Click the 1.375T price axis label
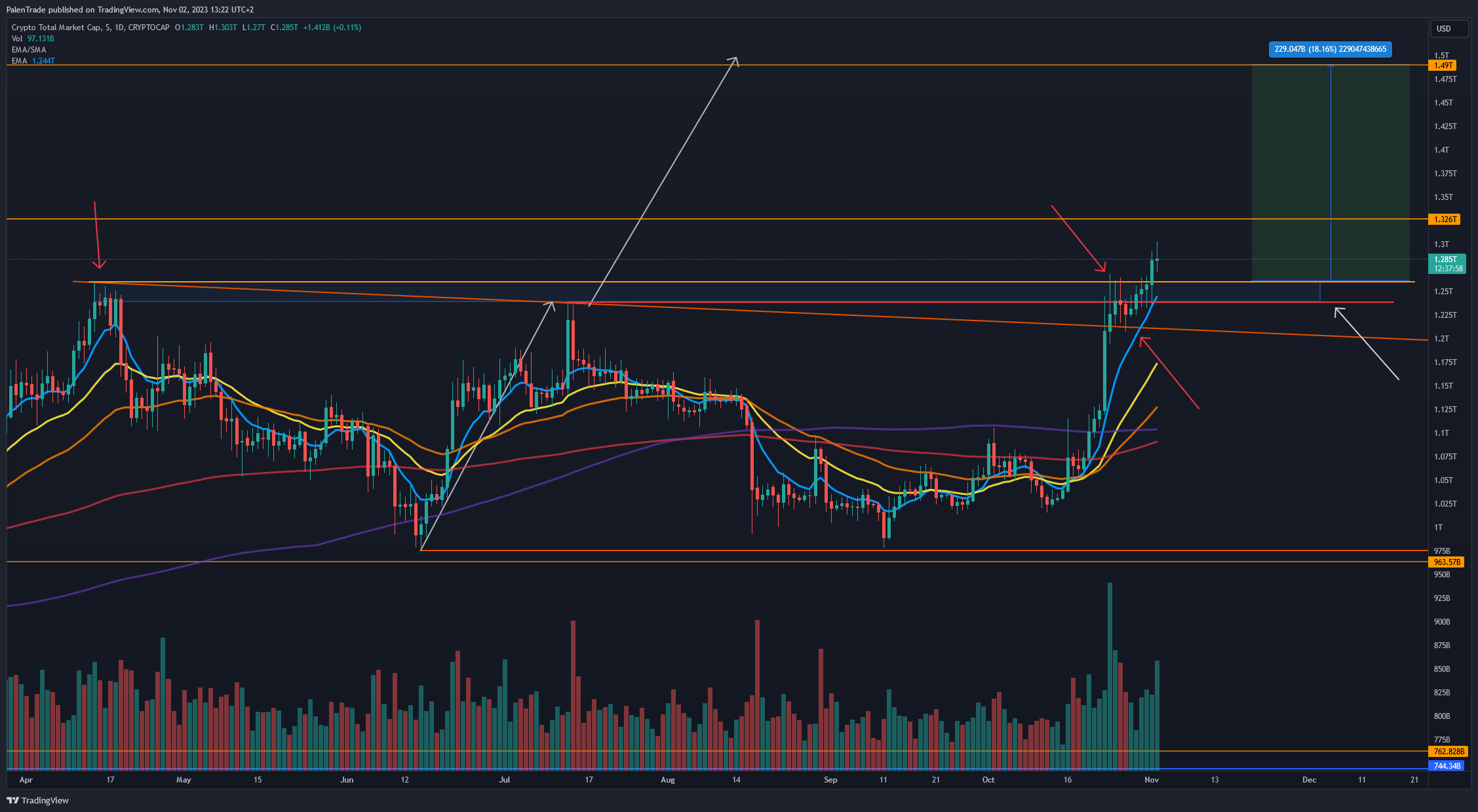Image resolution: width=1478 pixels, height=812 pixels. pos(1445,174)
